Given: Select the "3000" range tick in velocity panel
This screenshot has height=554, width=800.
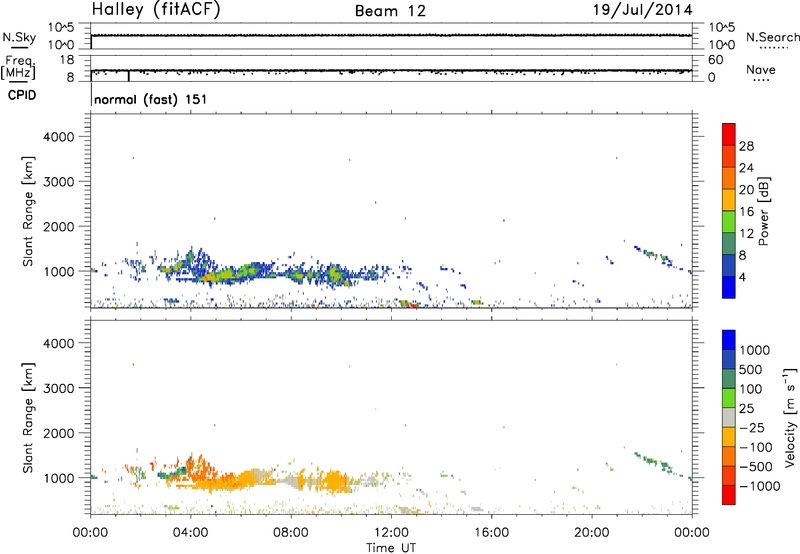Looking at the screenshot, I should (59, 388).
